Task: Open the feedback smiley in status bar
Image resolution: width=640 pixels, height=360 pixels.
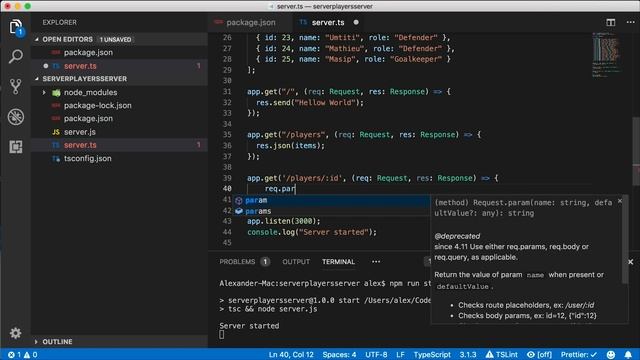Action: pos(611,355)
